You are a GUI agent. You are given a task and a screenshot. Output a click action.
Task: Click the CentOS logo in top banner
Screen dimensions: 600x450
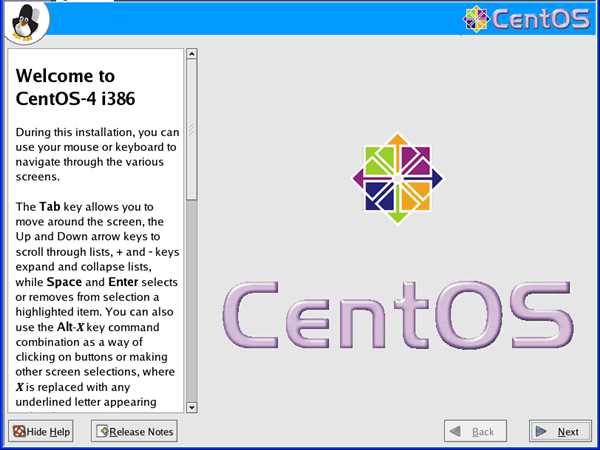(x=527, y=18)
